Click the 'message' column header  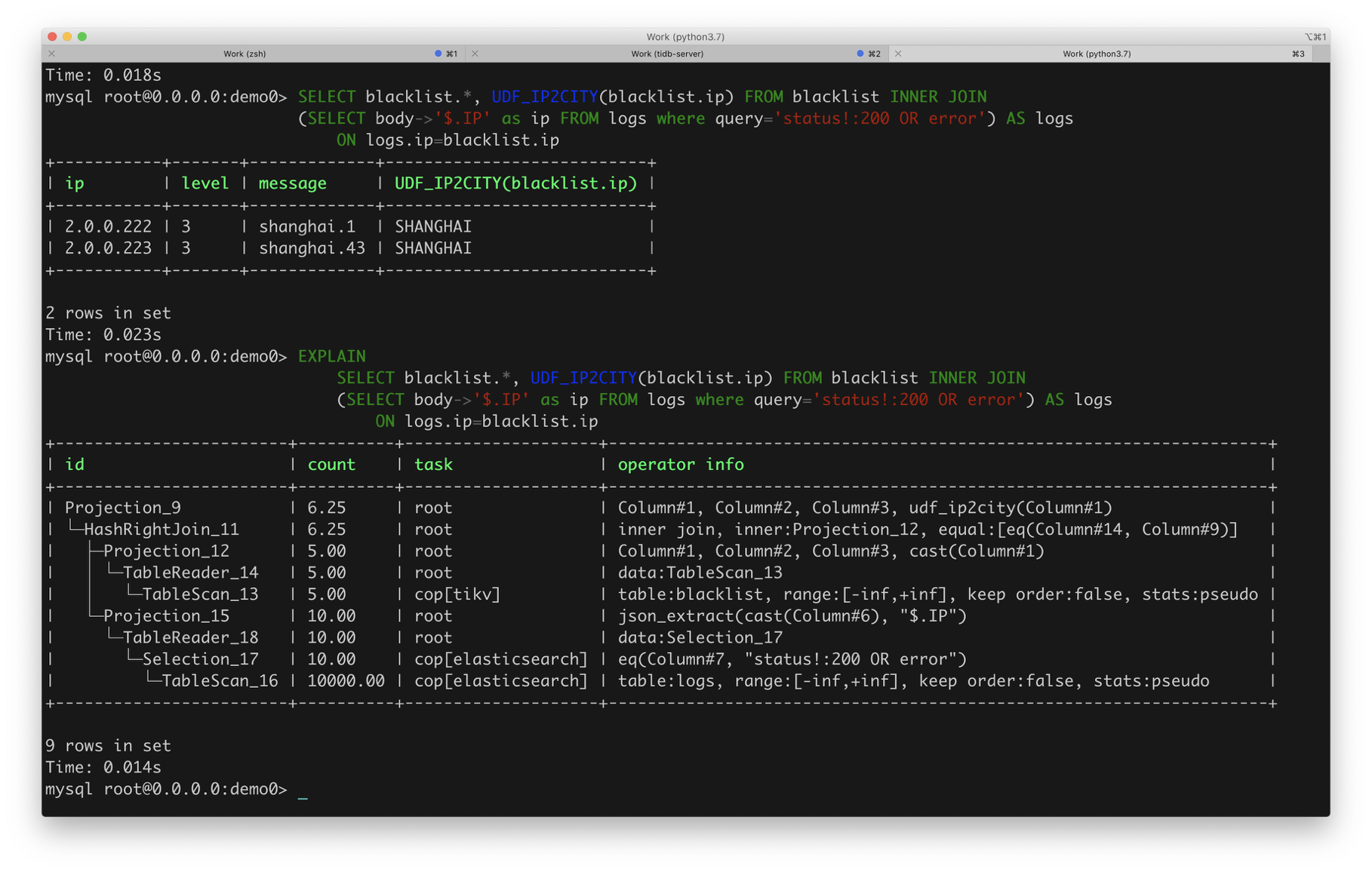pos(293,183)
